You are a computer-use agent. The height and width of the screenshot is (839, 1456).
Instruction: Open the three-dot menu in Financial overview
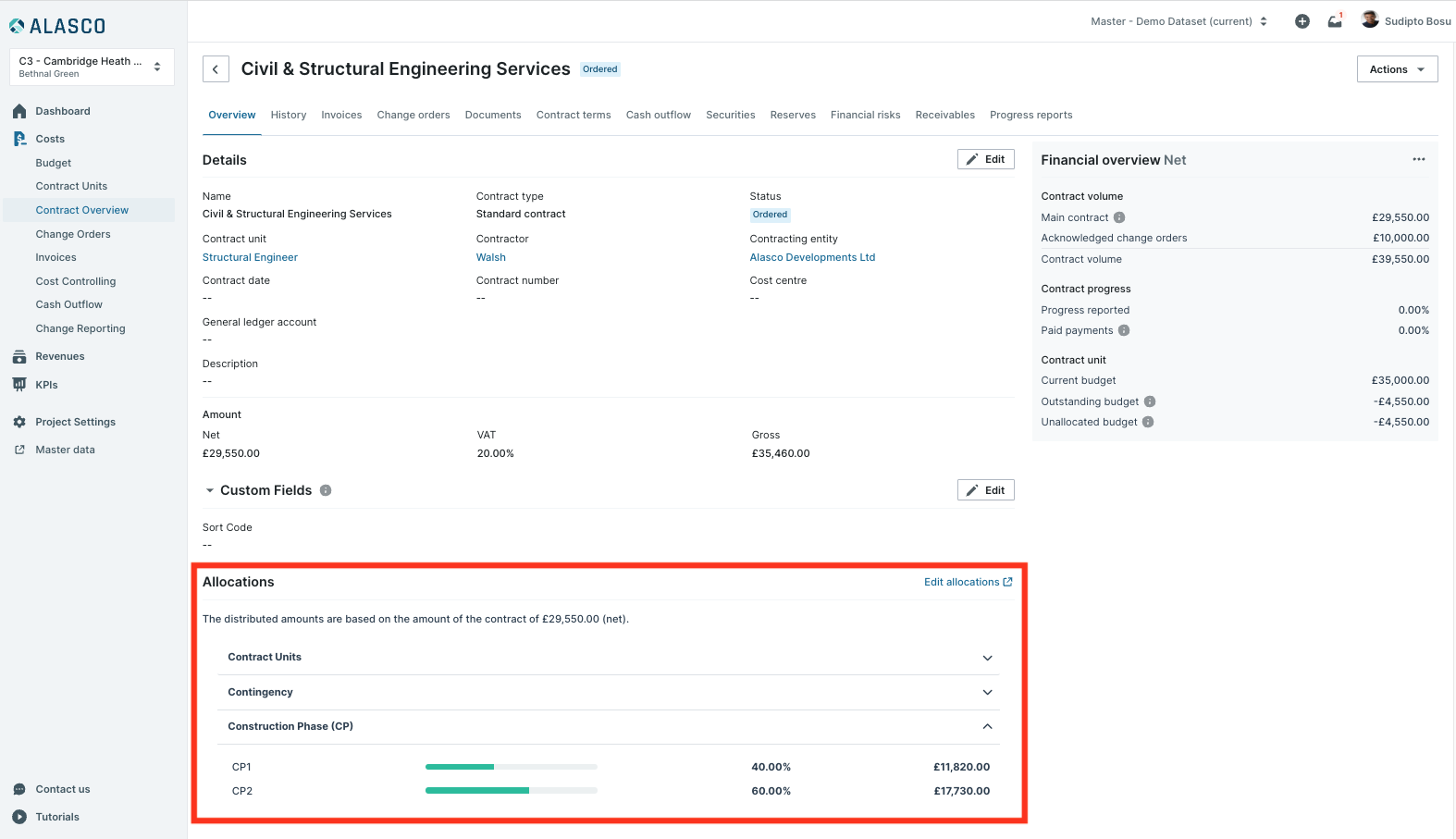(1418, 160)
